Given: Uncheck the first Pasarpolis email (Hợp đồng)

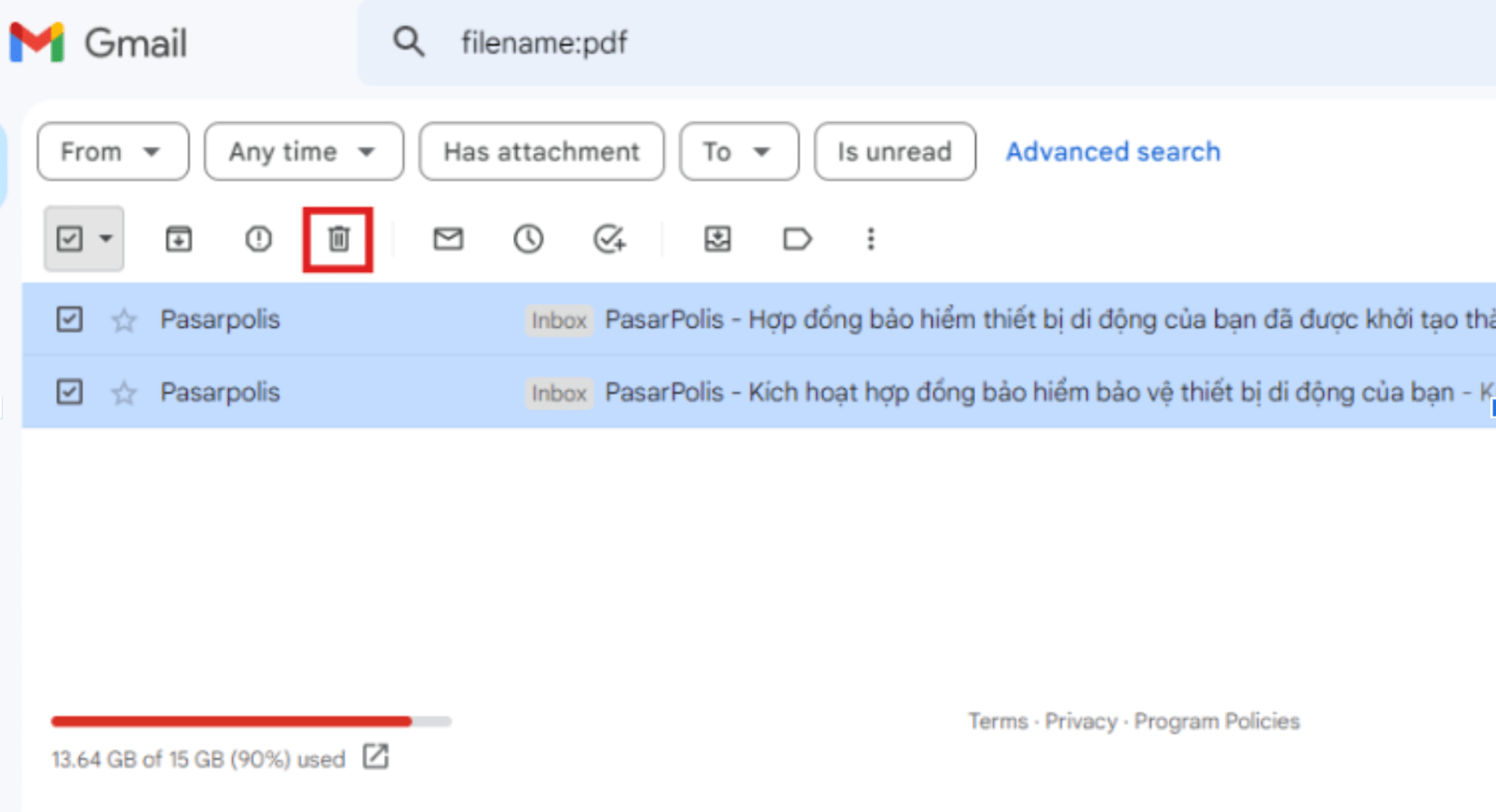Looking at the screenshot, I should coord(69,319).
